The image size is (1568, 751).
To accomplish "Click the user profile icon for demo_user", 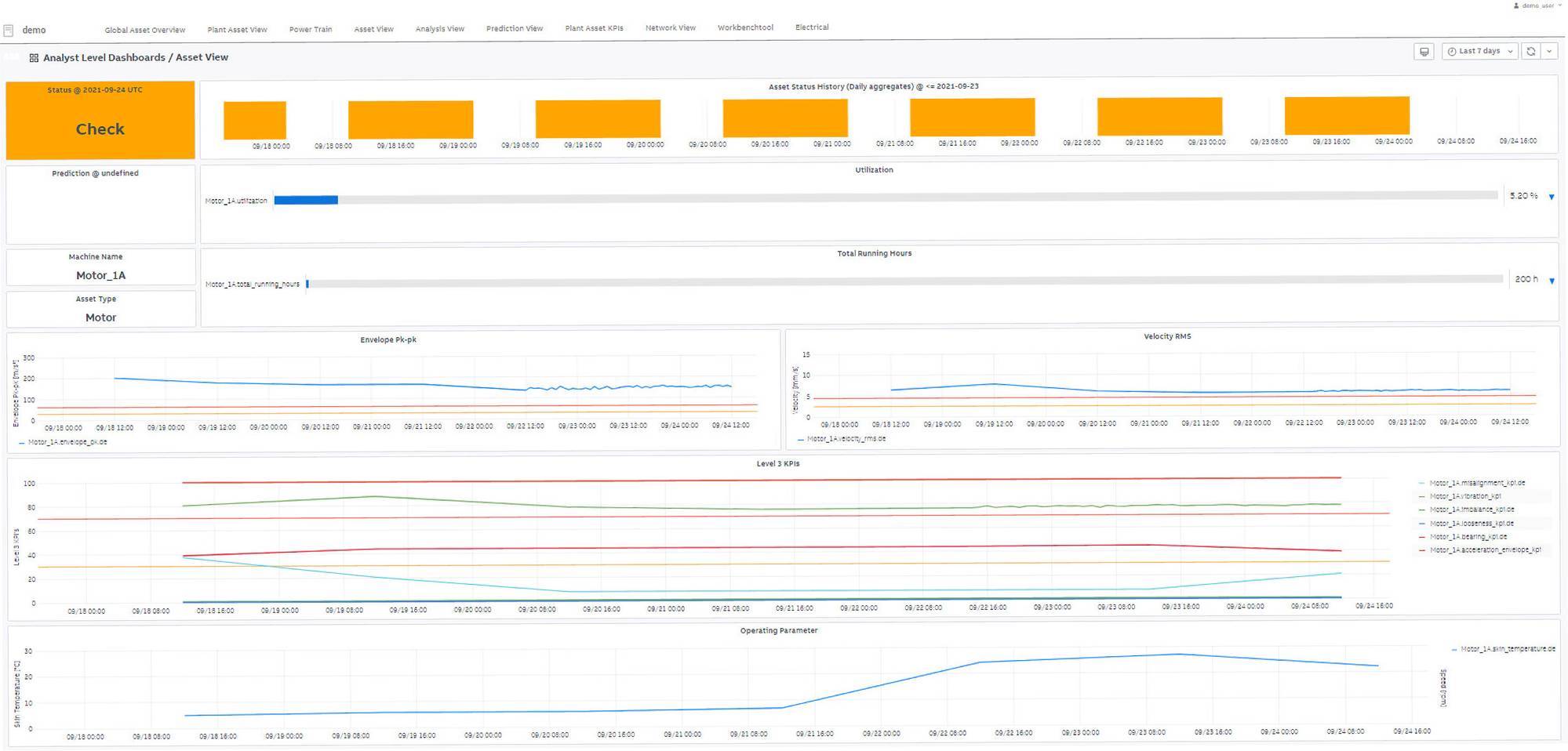I will tap(1516, 5).
